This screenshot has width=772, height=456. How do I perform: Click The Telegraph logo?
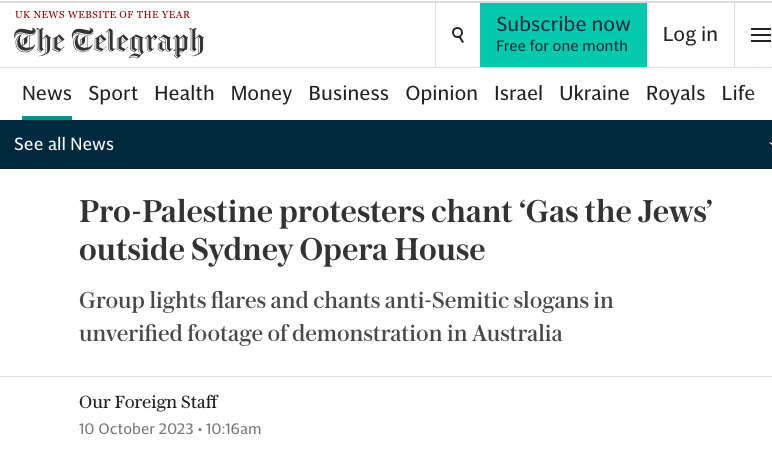pos(109,42)
